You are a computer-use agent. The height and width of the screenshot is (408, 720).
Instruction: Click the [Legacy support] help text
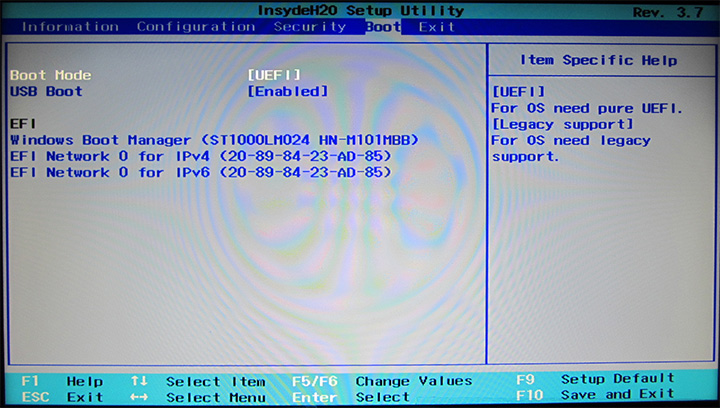(x=562, y=124)
